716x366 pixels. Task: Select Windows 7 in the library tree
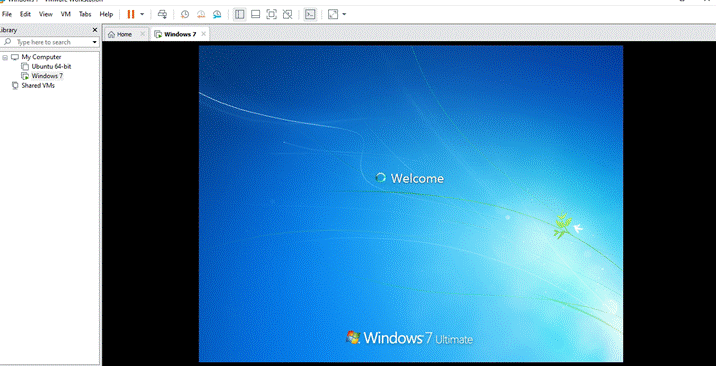coord(47,76)
